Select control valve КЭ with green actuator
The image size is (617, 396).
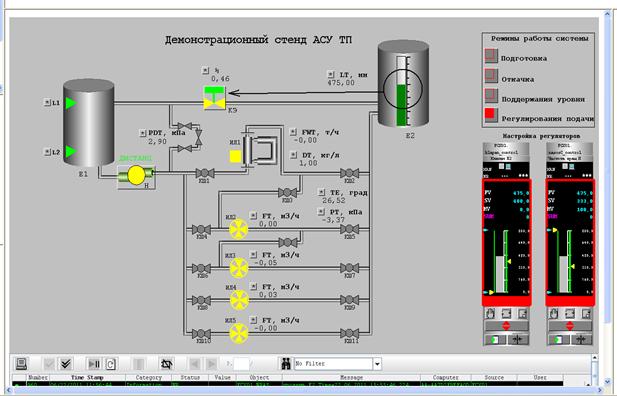[x=214, y=98]
